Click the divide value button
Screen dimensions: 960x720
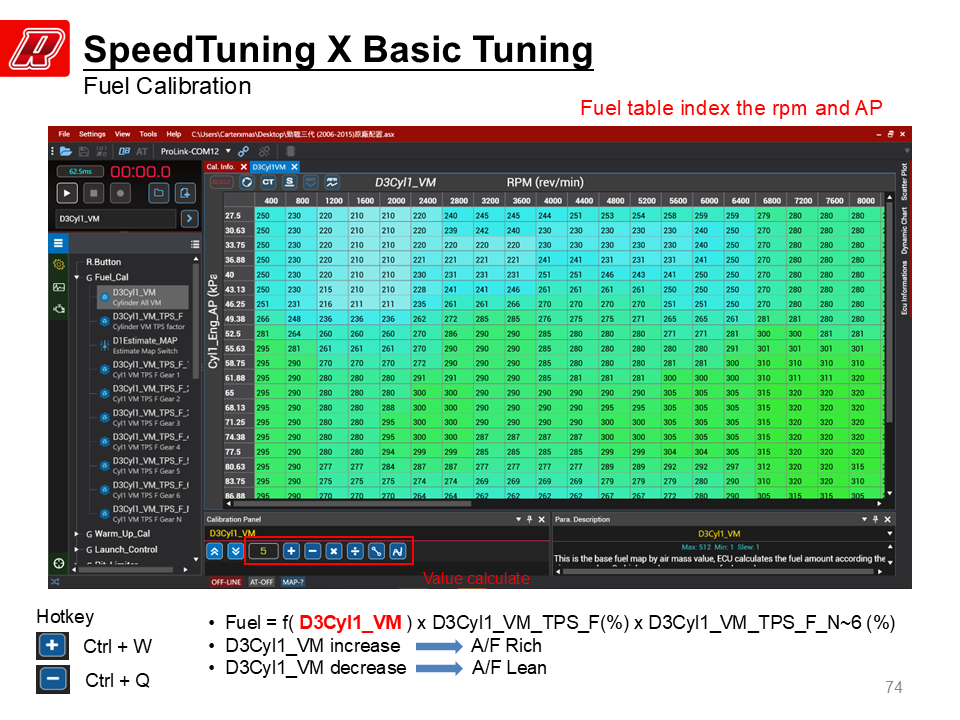click(355, 551)
